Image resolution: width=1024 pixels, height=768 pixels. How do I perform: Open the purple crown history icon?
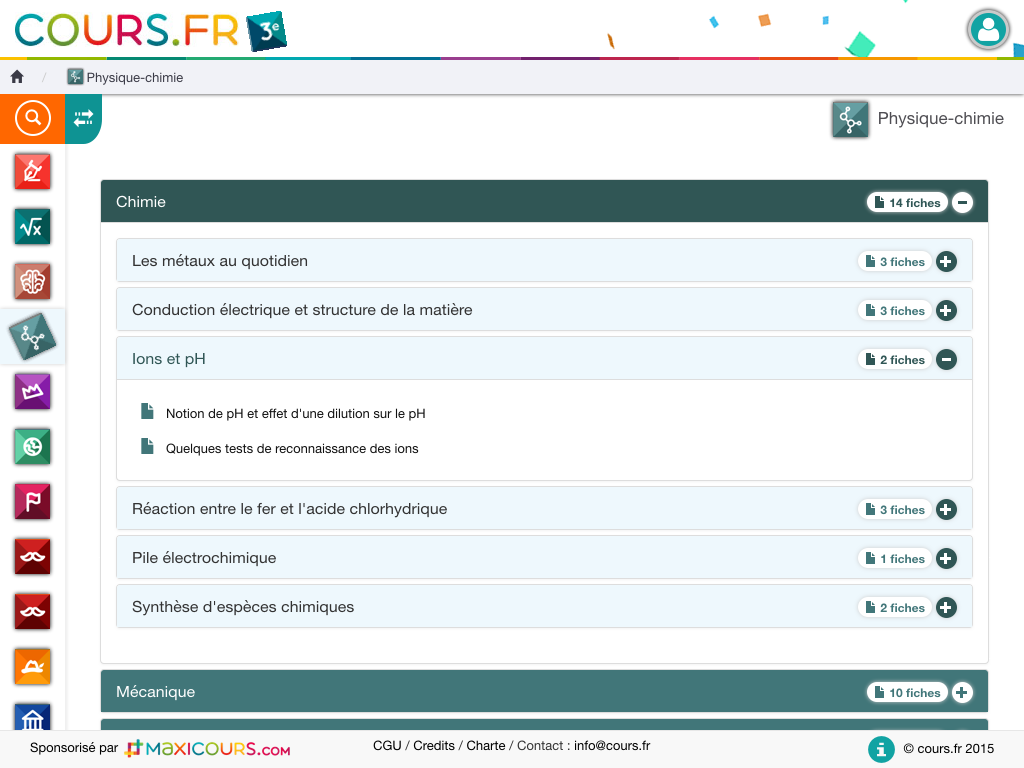[x=33, y=392]
